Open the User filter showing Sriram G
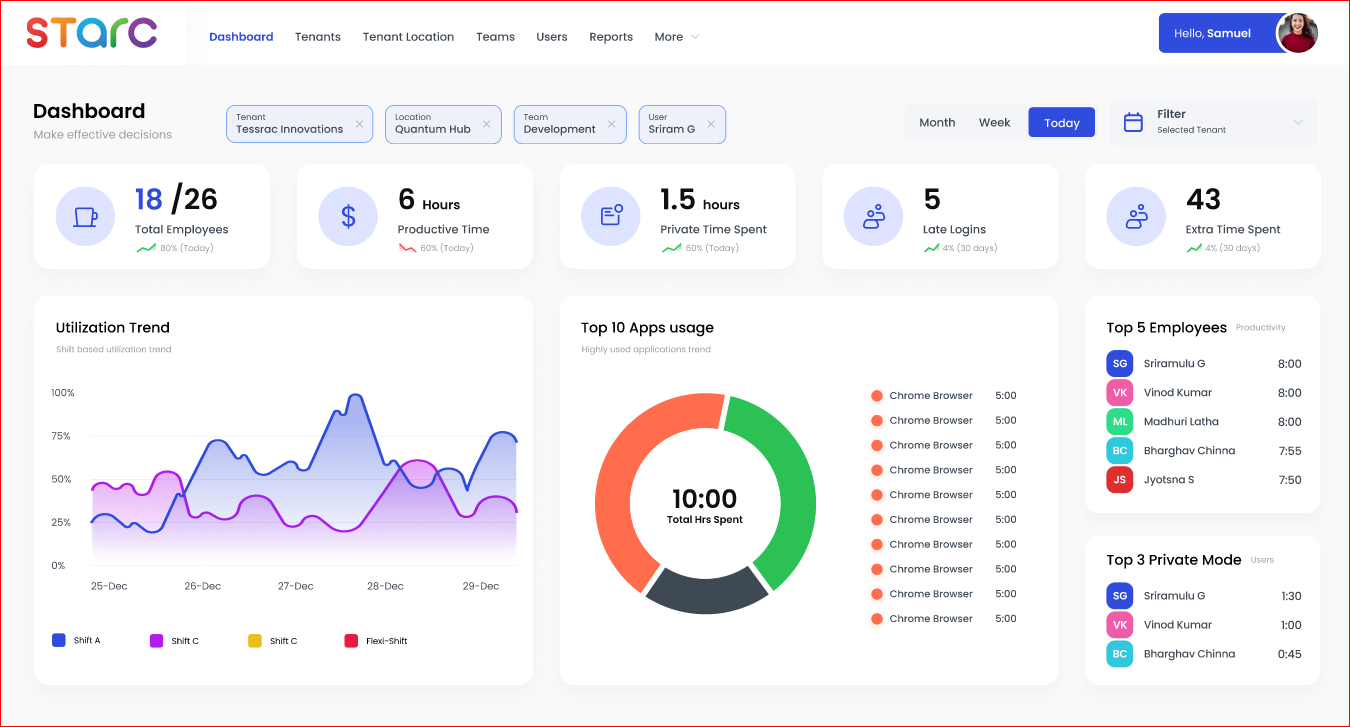The image size is (1350, 727). [682, 124]
